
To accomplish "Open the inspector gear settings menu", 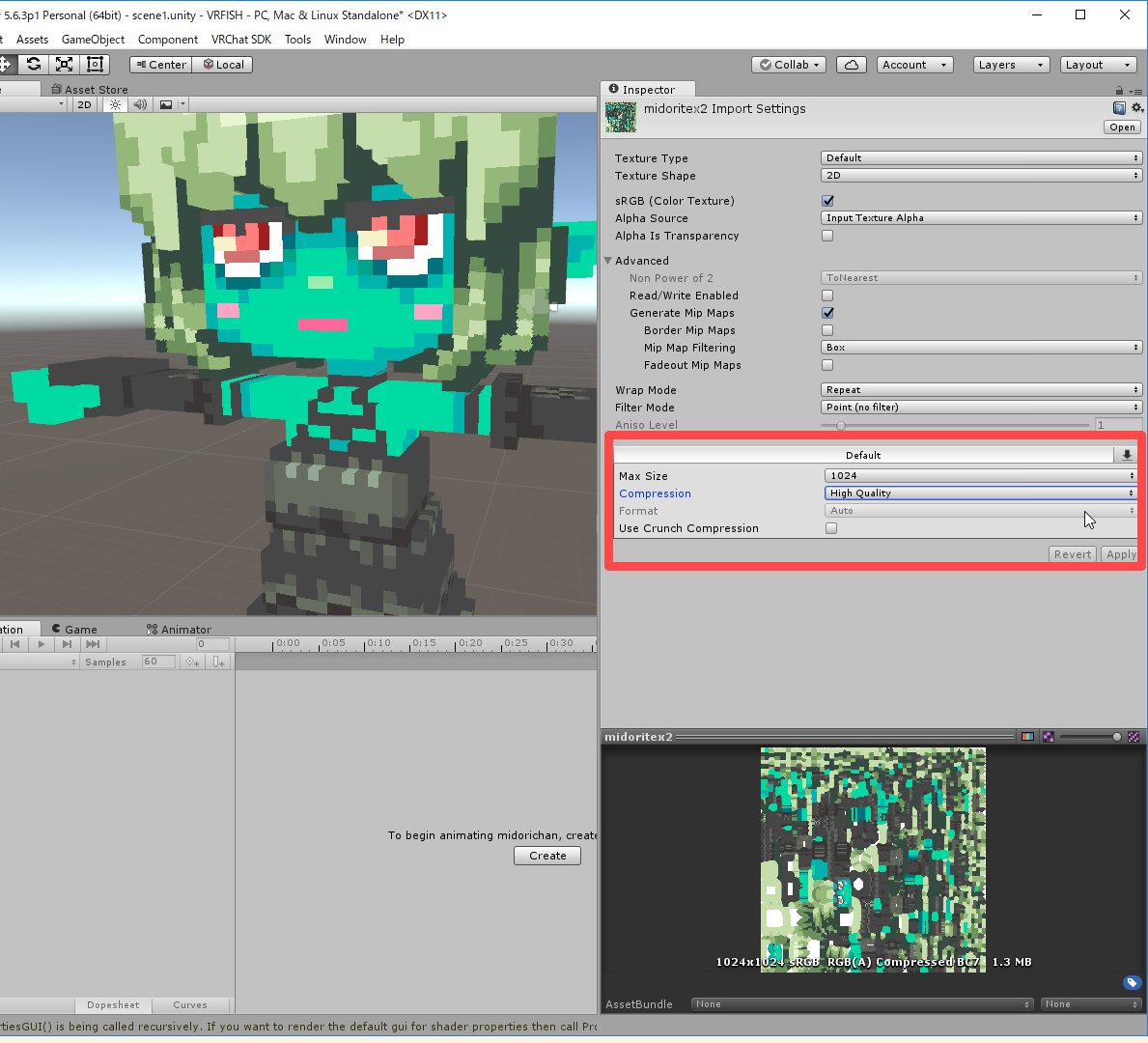I will (x=1137, y=108).
